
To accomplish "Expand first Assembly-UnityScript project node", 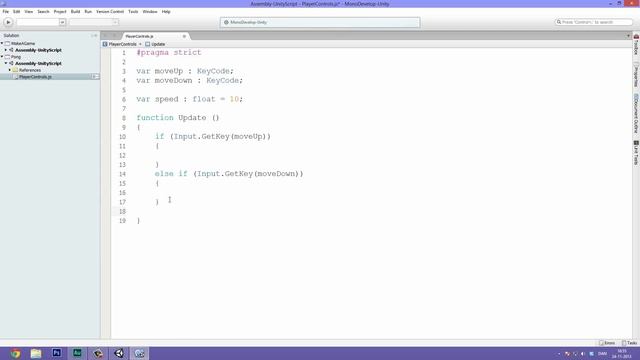I will (x=6, y=50).
